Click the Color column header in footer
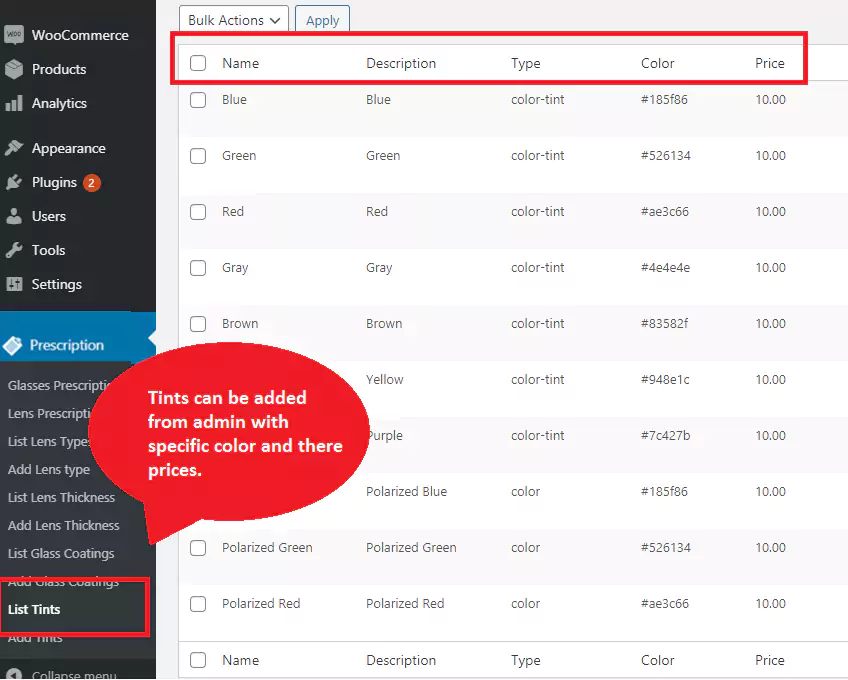Viewport: 848px width, 680px height. [x=657, y=661]
